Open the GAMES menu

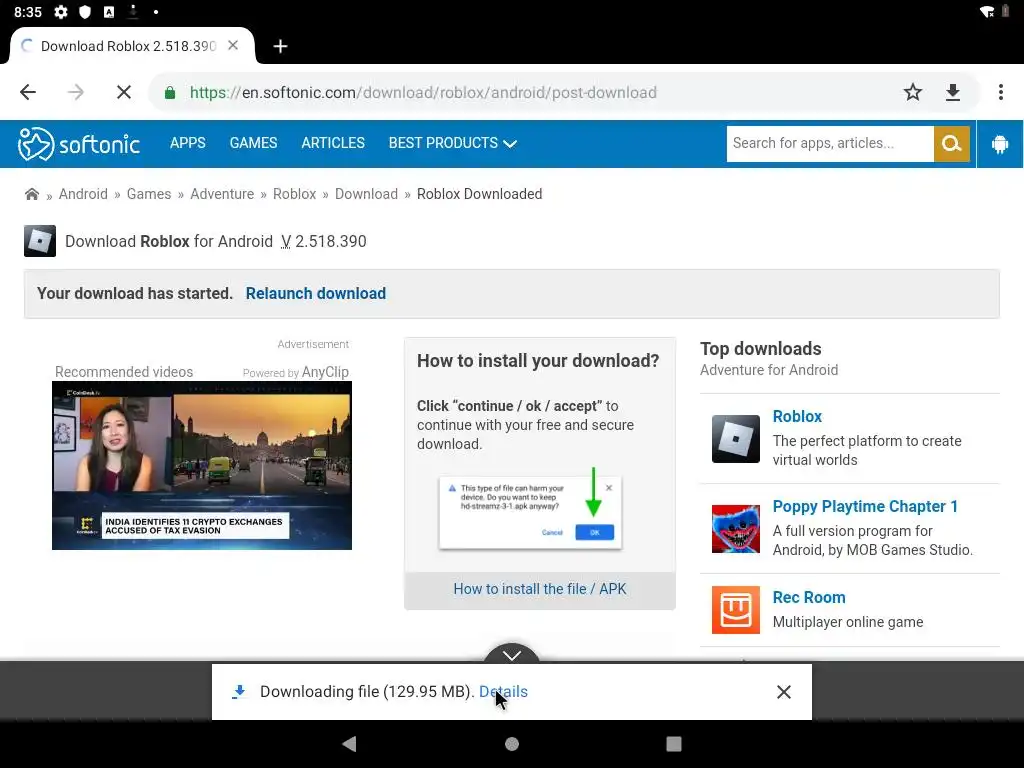click(x=253, y=143)
